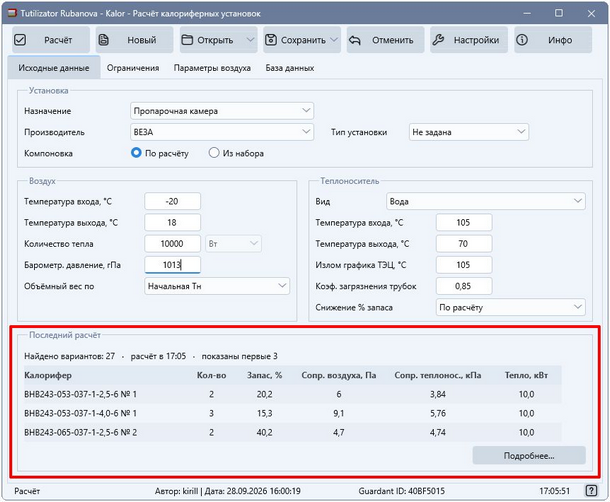
Task: Click air inlet temperature field -20
Action: 173,201
